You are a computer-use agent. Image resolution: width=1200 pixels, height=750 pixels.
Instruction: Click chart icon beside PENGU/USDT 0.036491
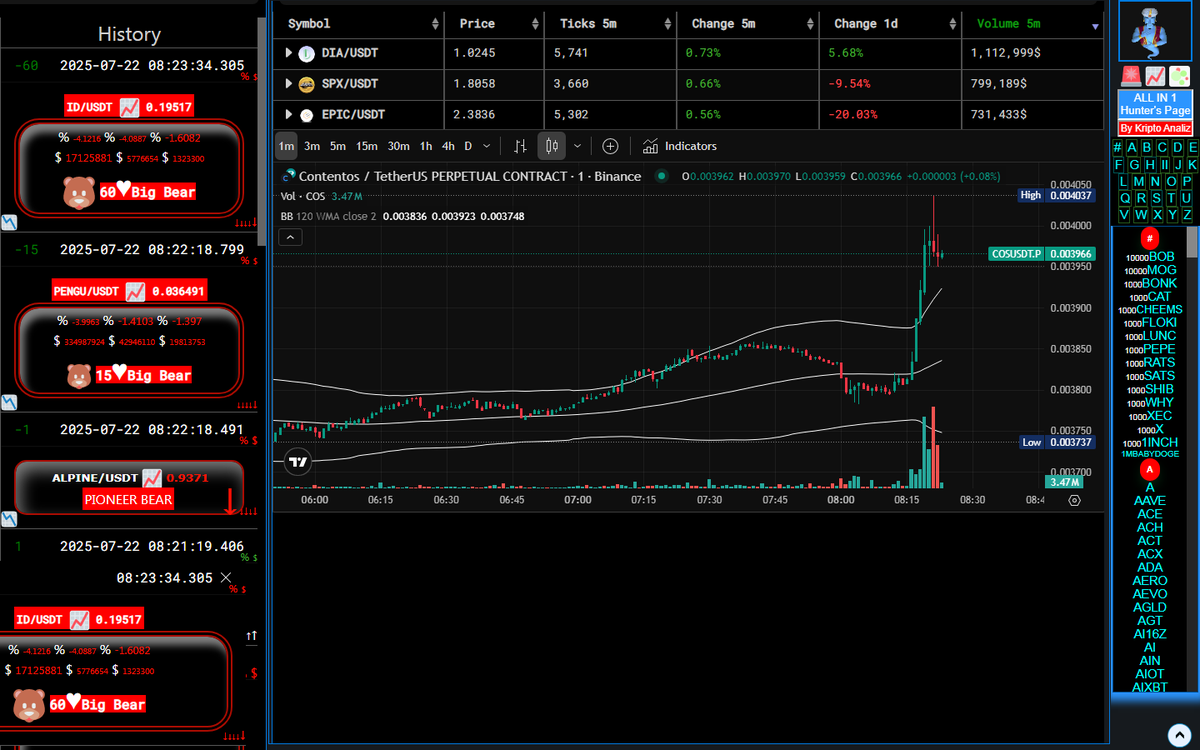tap(135, 292)
